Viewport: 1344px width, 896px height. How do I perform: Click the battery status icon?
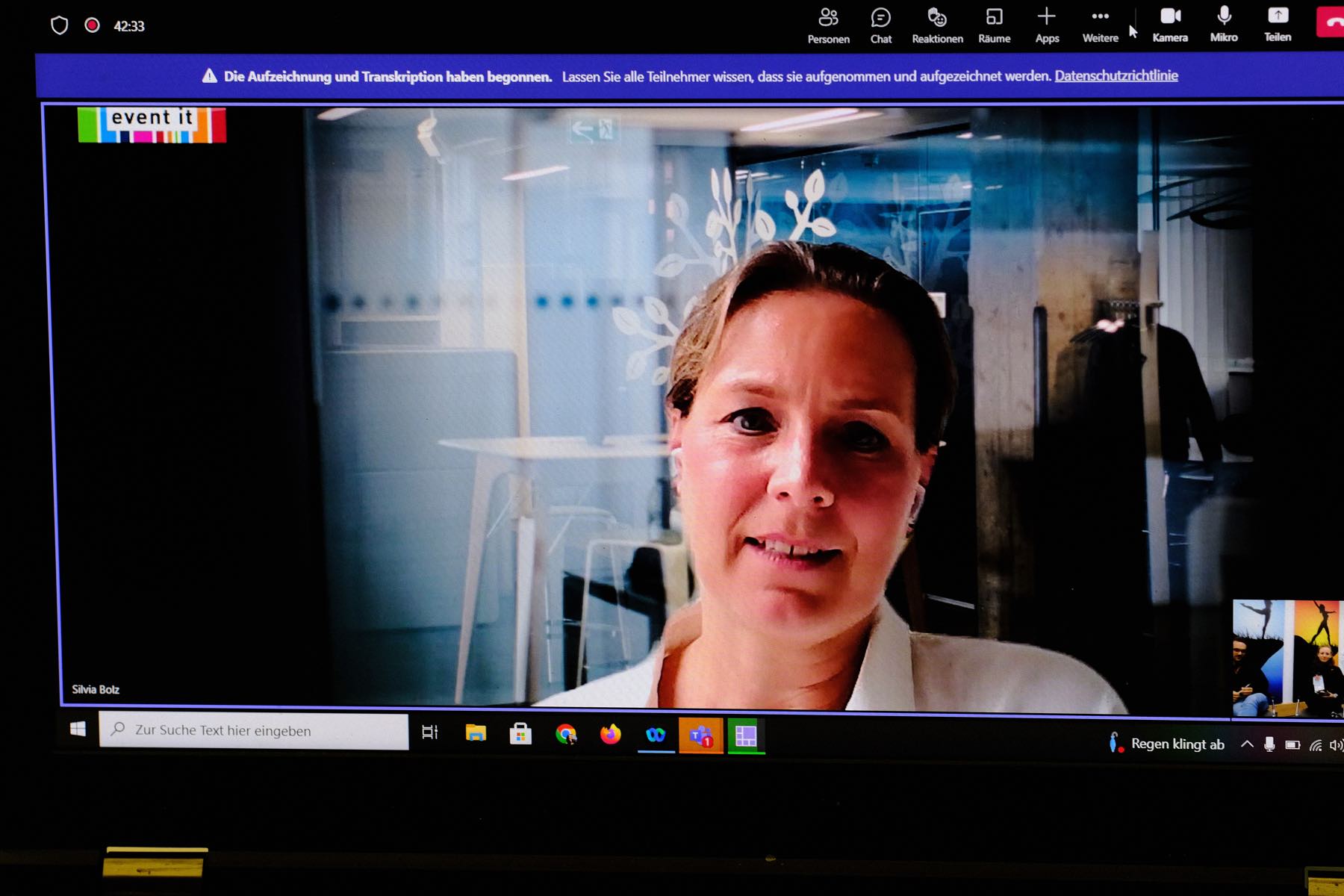coord(1292,745)
